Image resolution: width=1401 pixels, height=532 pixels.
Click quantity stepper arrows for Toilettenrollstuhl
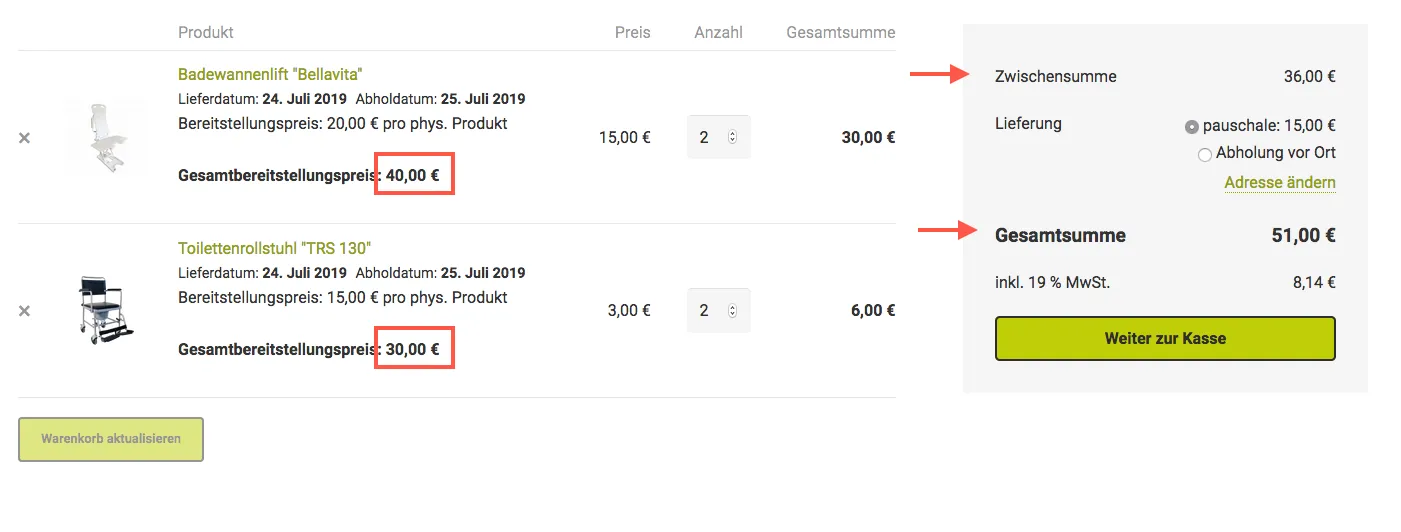click(x=732, y=310)
